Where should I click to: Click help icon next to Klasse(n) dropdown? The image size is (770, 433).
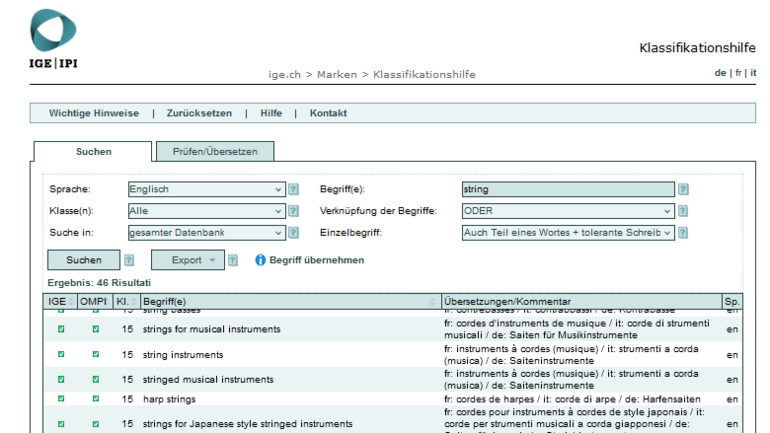click(x=293, y=211)
